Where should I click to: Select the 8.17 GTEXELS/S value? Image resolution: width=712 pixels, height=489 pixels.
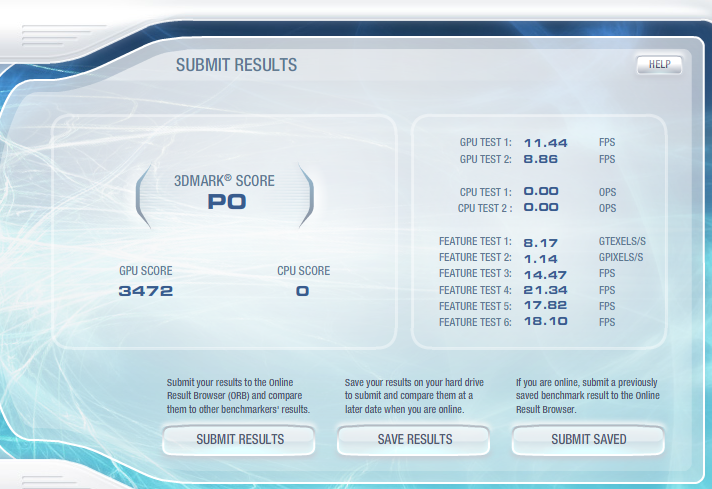[540, 243]
